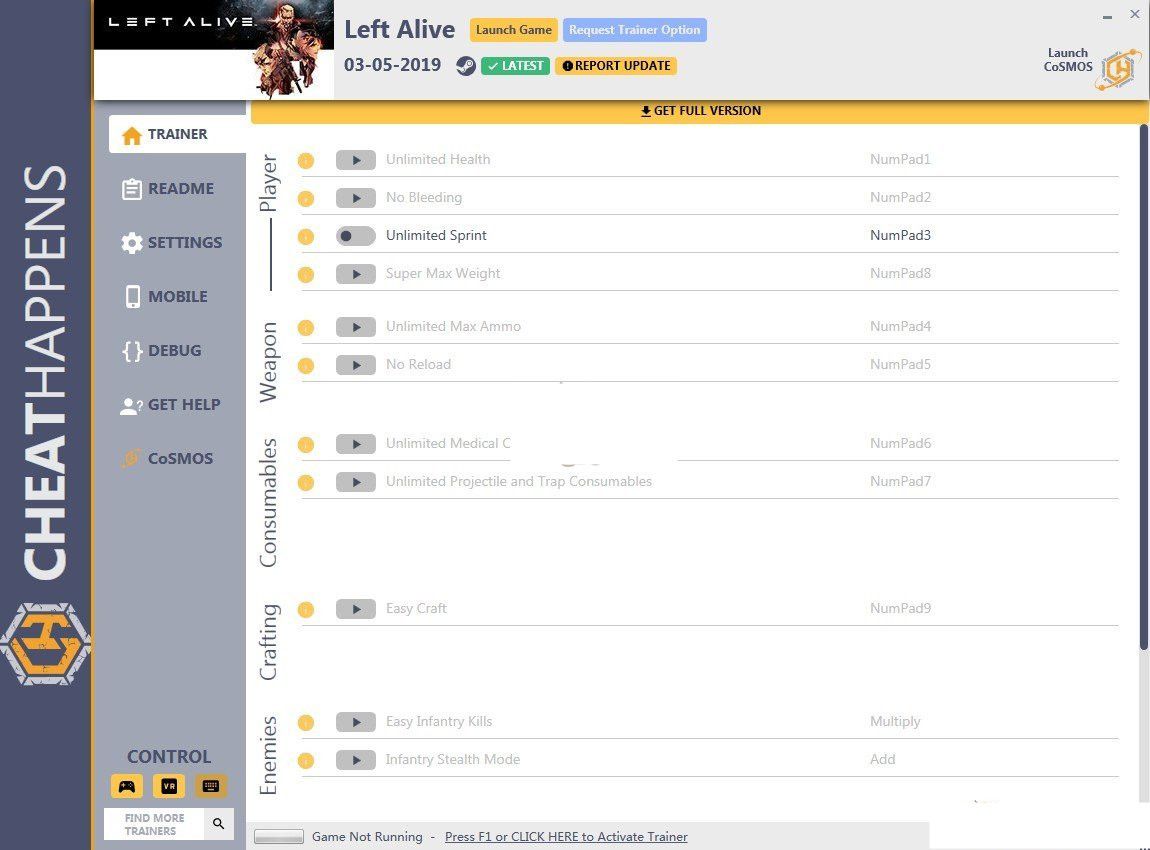The image size is (1150, 850).
Task: Launch CoSMOS via the hexagon logo icon
Action: (x=1118, y=70)
